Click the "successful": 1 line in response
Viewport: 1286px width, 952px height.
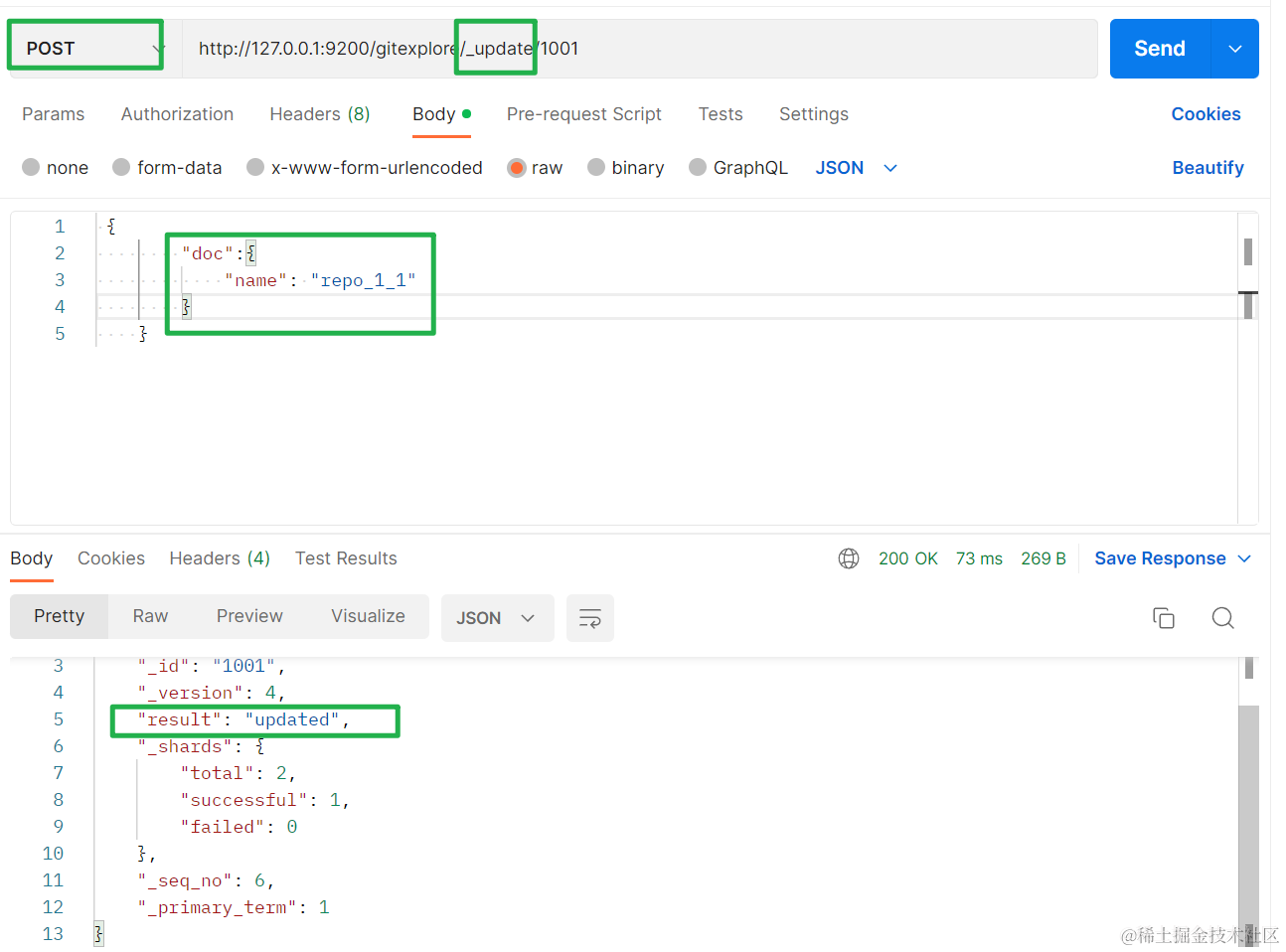(264, 800)
